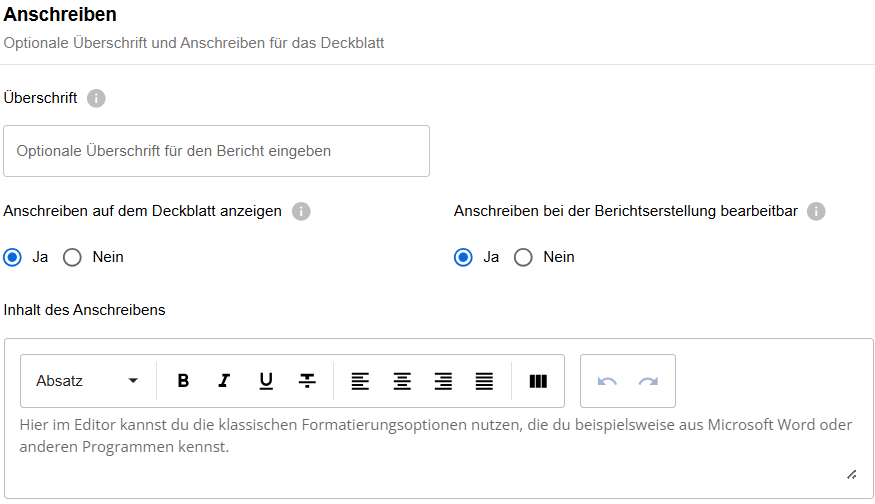
Task: Click the 'Anschreiben' section heading
Action: tap(60, 15)
